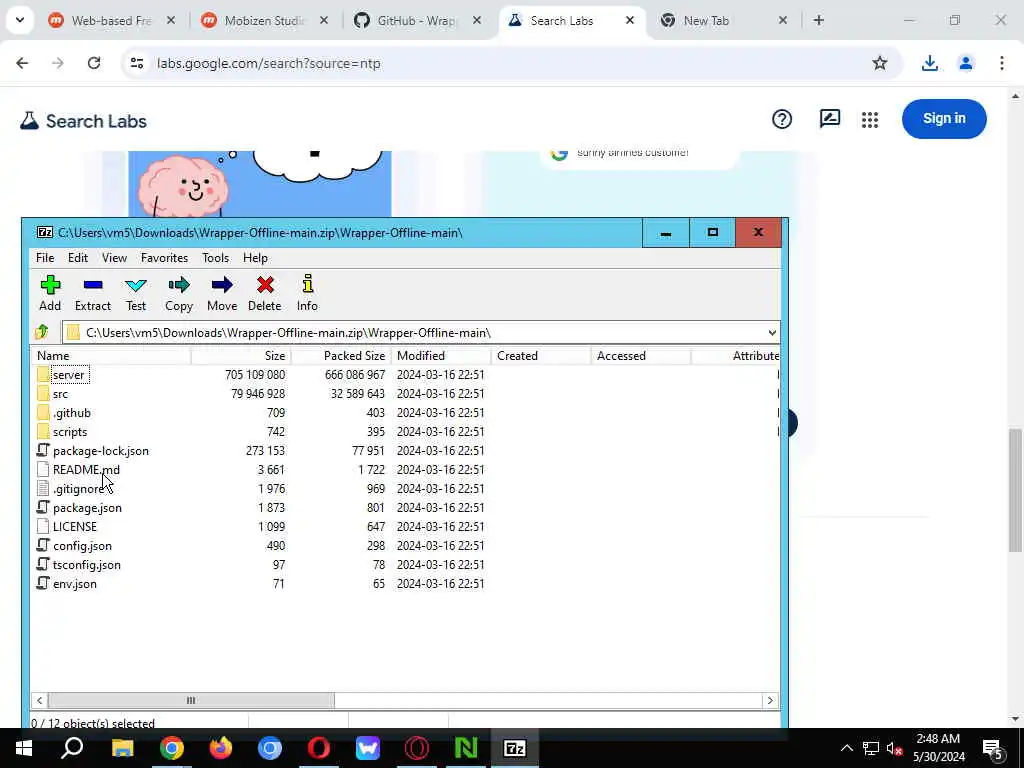
Task: Open the 7-Zip File menu
Action: pos(45,258)
